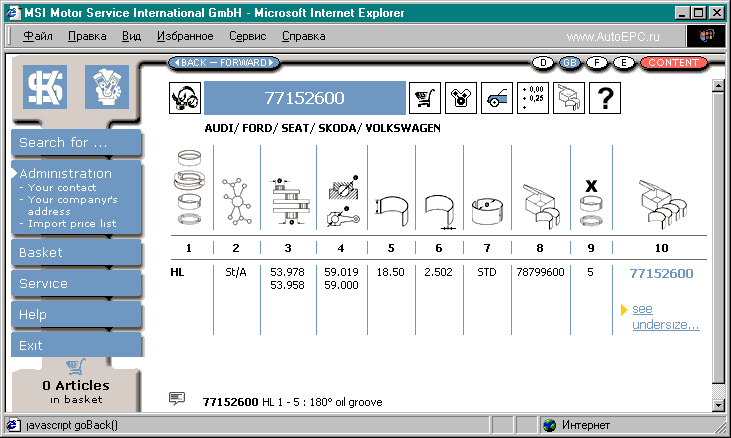Open article link 77152600 in column 10
731x438 pixels.
[661, 274]
